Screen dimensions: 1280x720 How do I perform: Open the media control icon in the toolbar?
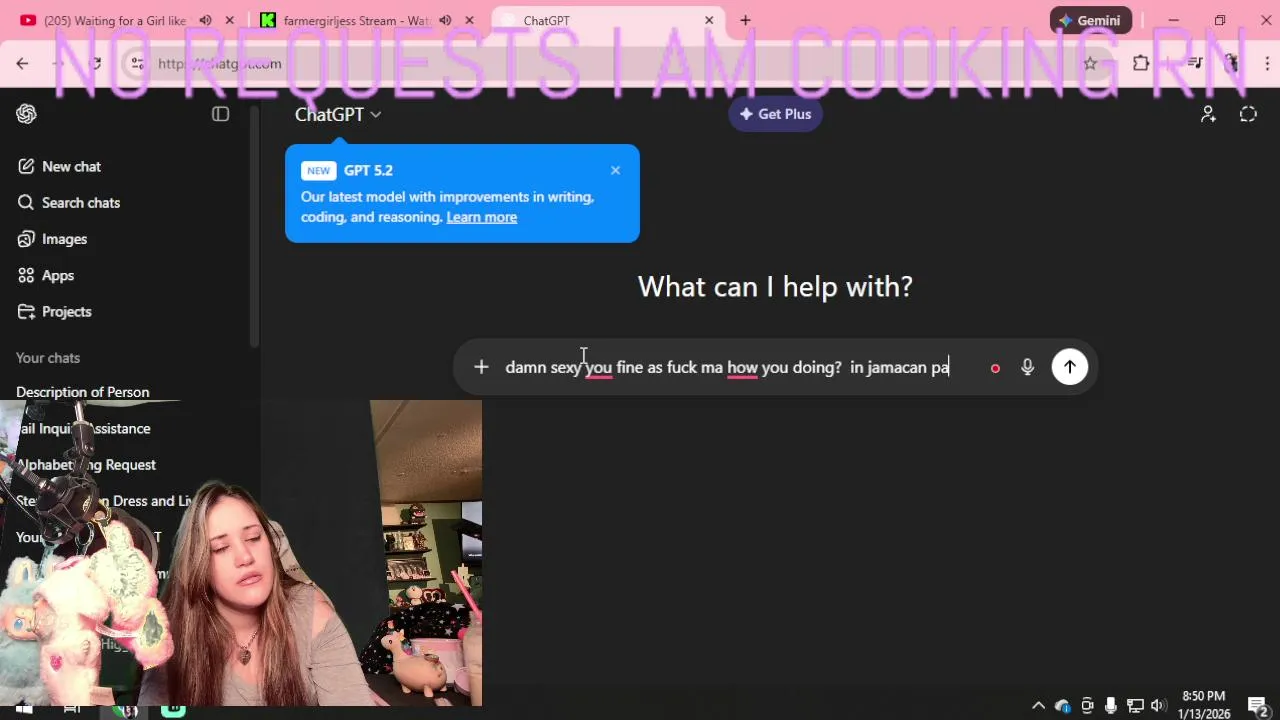pyautogui.click(x=1196, y=63)
